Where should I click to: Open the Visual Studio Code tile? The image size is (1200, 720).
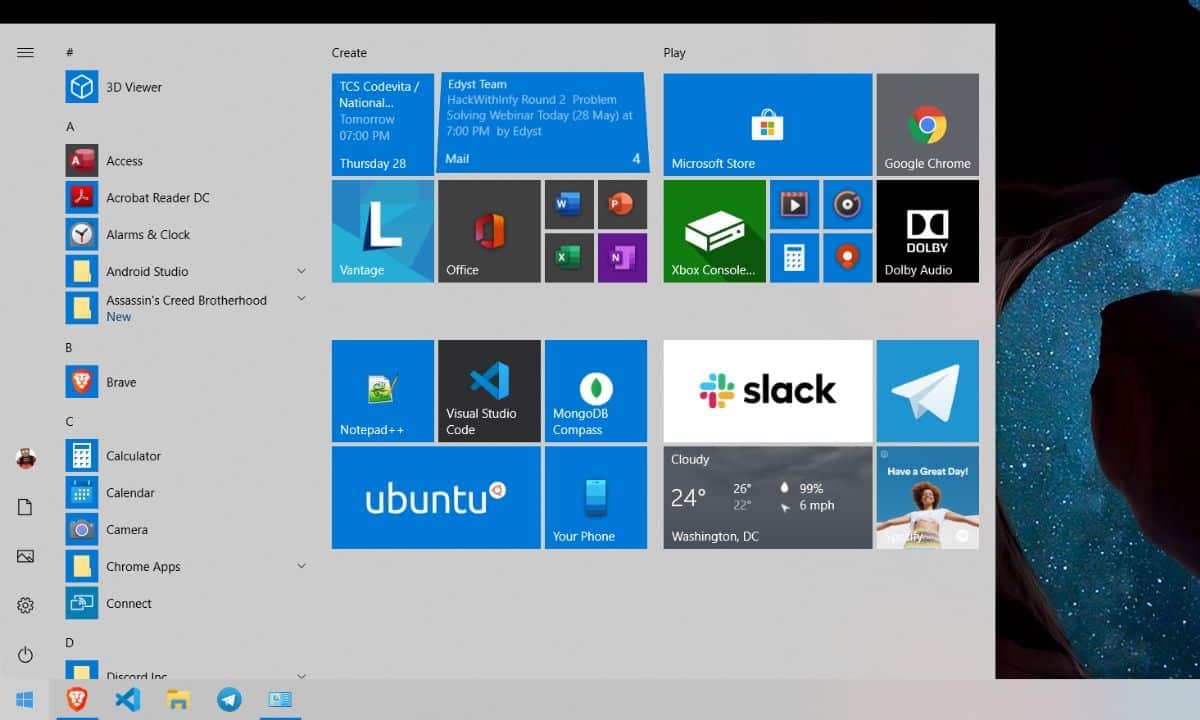(489, 390)
